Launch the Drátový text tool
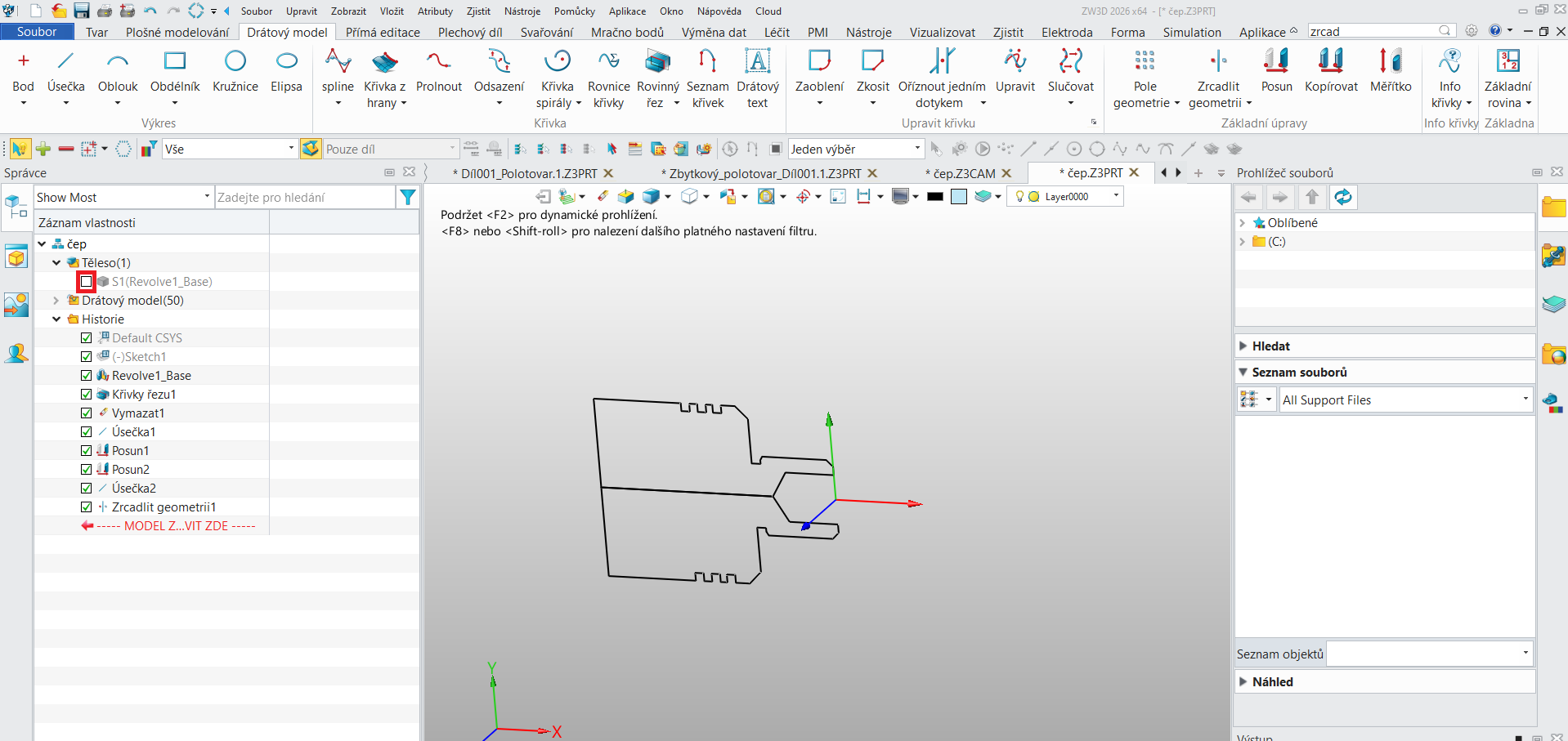This screenshot has width=1568, height=741. click(x=758, y=78)
